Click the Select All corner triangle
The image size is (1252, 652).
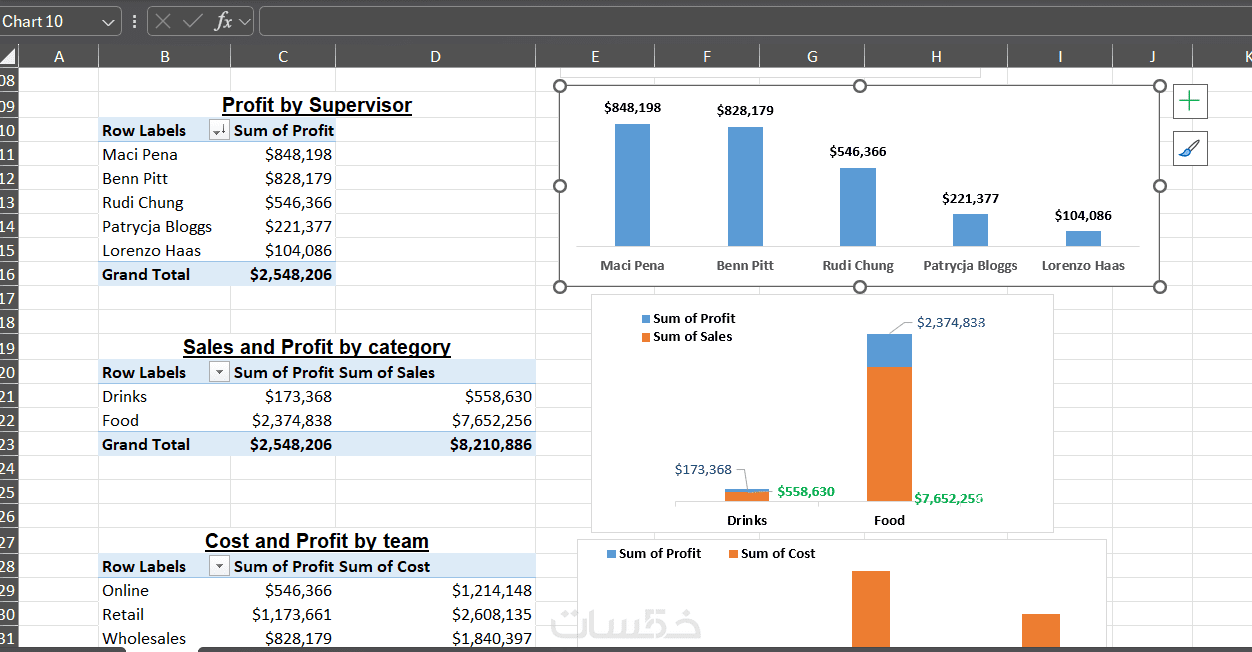[9, 57]
